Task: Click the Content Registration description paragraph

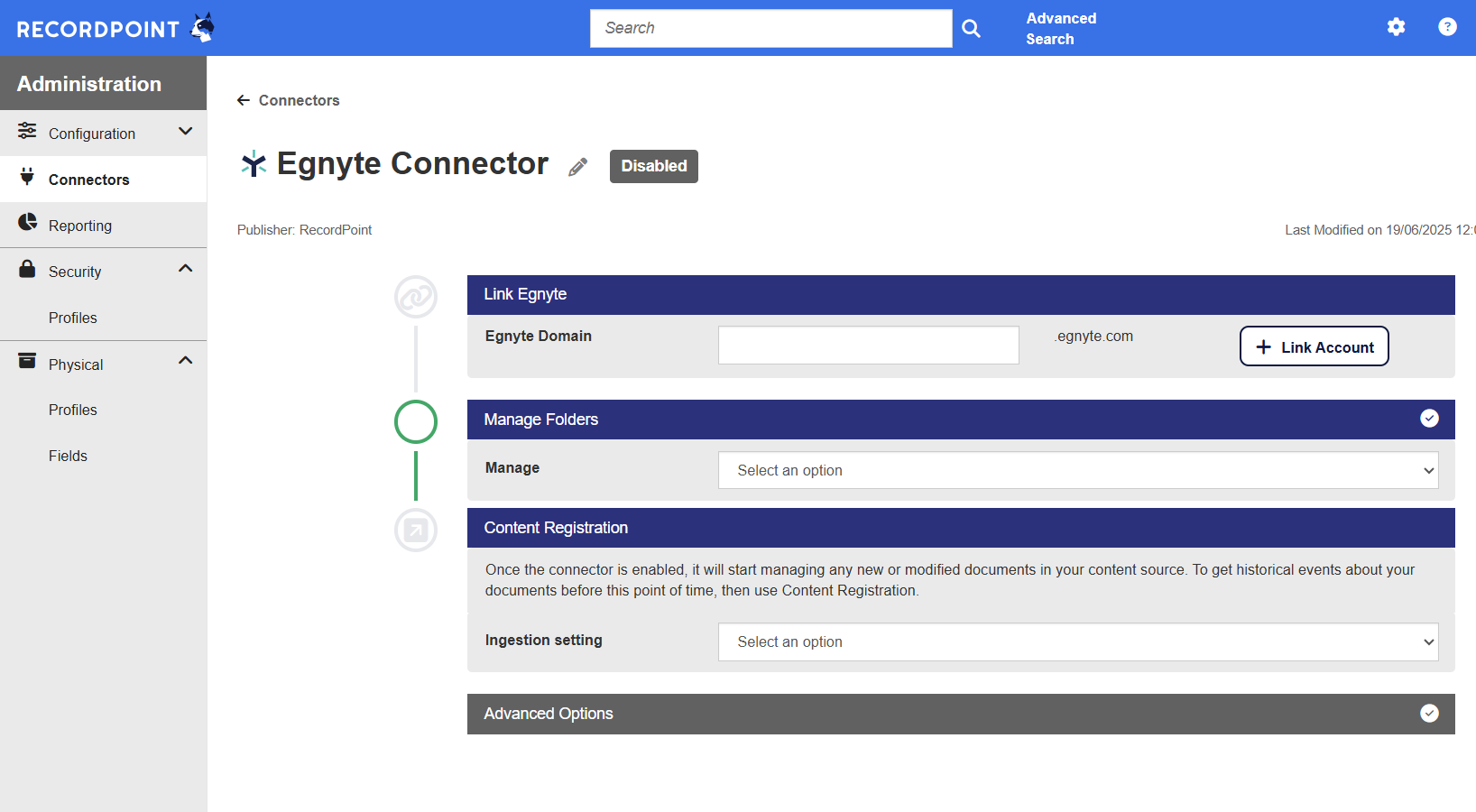Action: coord(950,580)
